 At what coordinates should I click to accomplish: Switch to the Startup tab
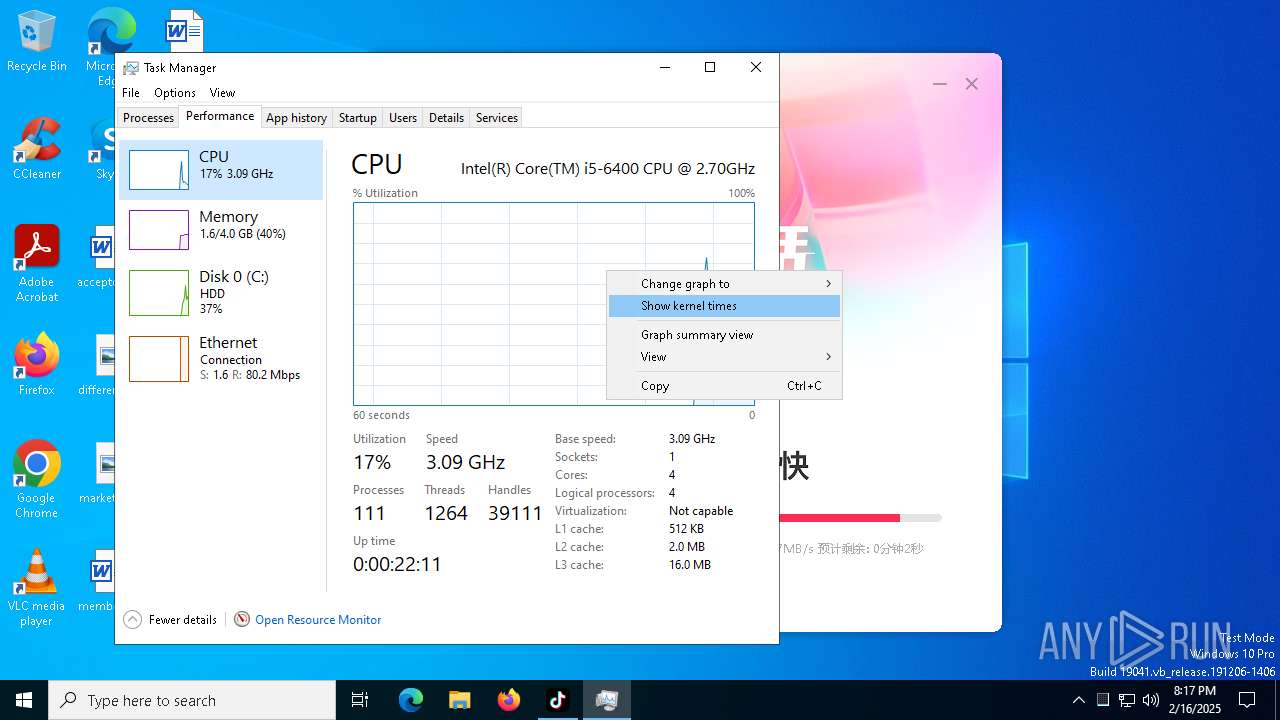click(357, 118)
